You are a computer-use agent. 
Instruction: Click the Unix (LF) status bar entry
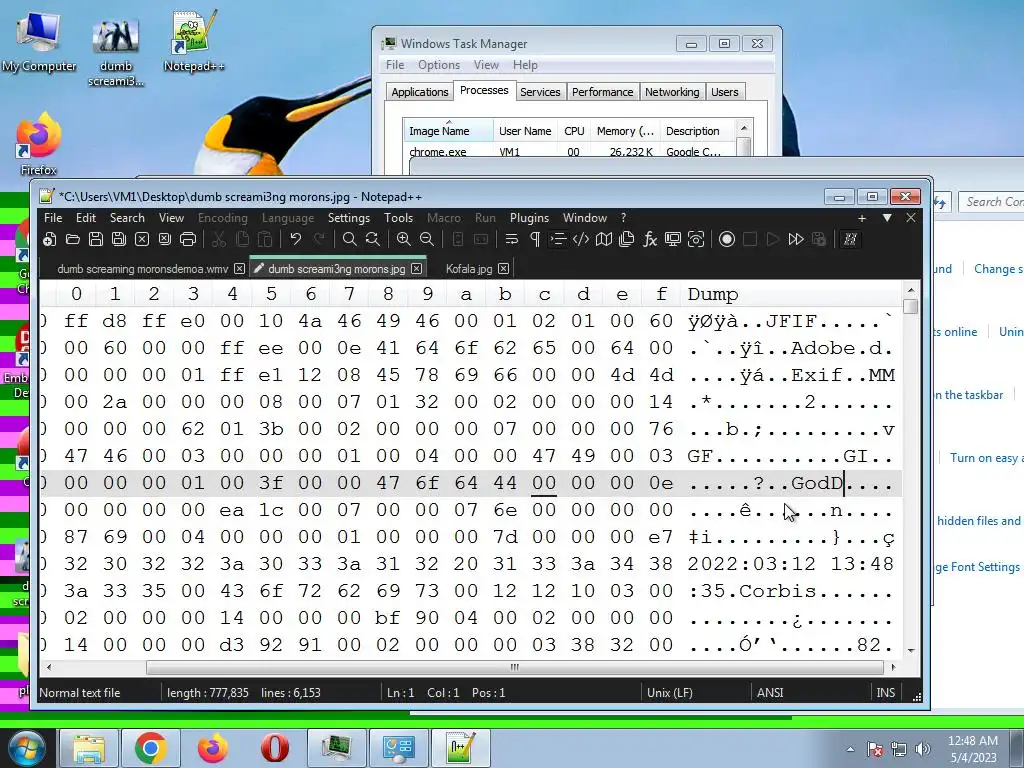(669, 692)
